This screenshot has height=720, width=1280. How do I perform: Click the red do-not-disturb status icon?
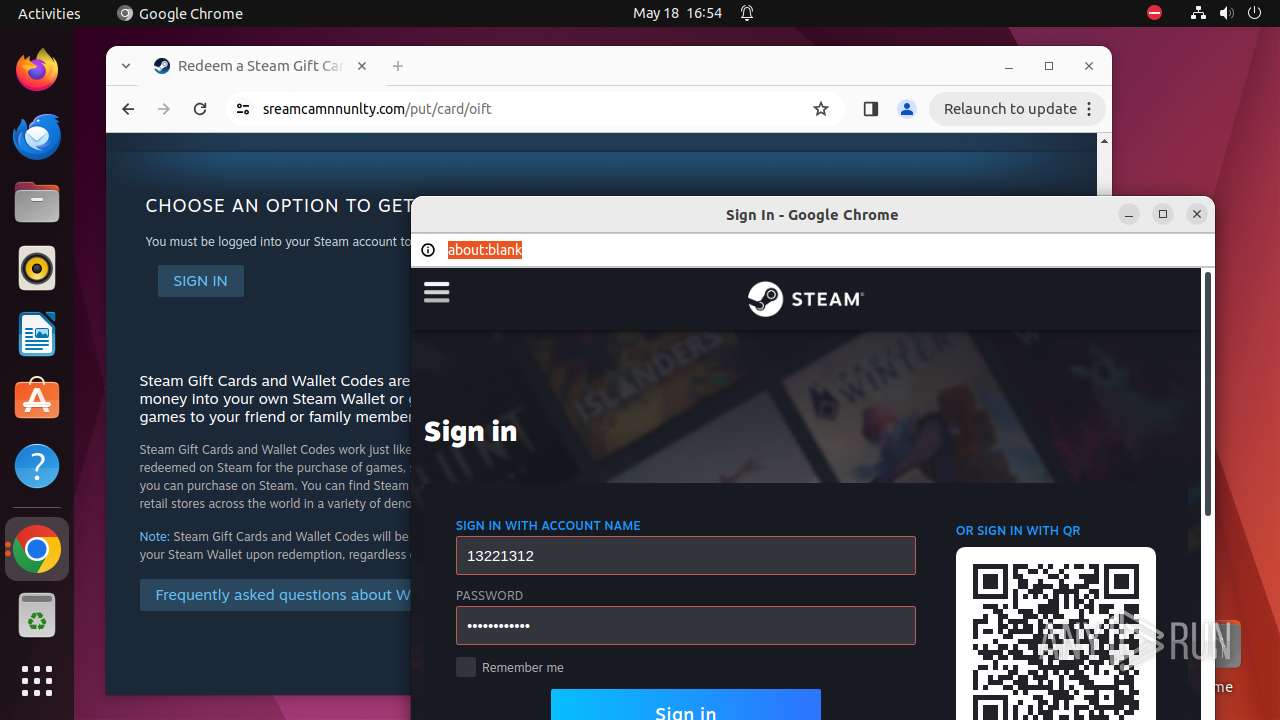(1154, 13)
